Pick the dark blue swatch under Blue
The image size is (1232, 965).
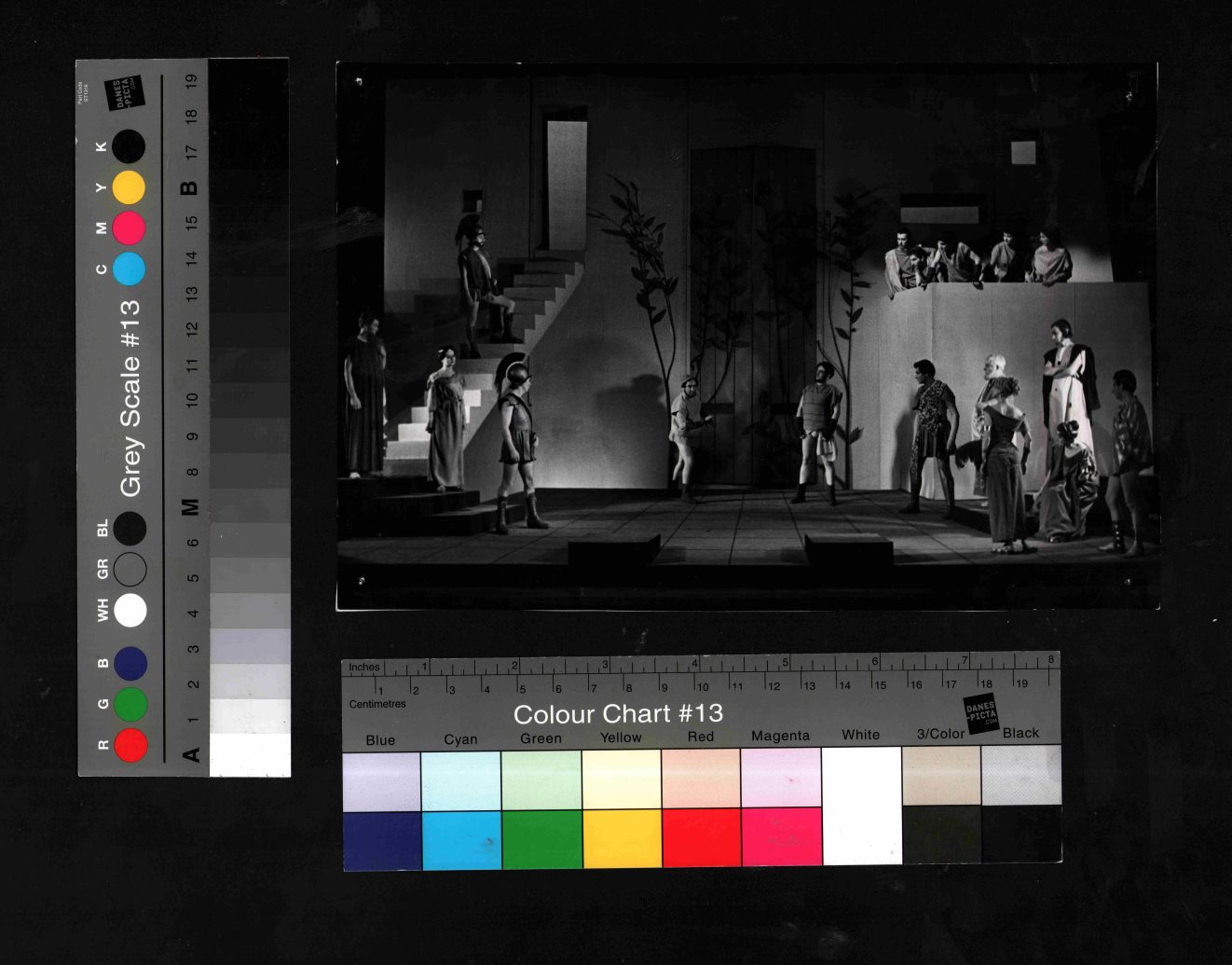pos(381,839)
